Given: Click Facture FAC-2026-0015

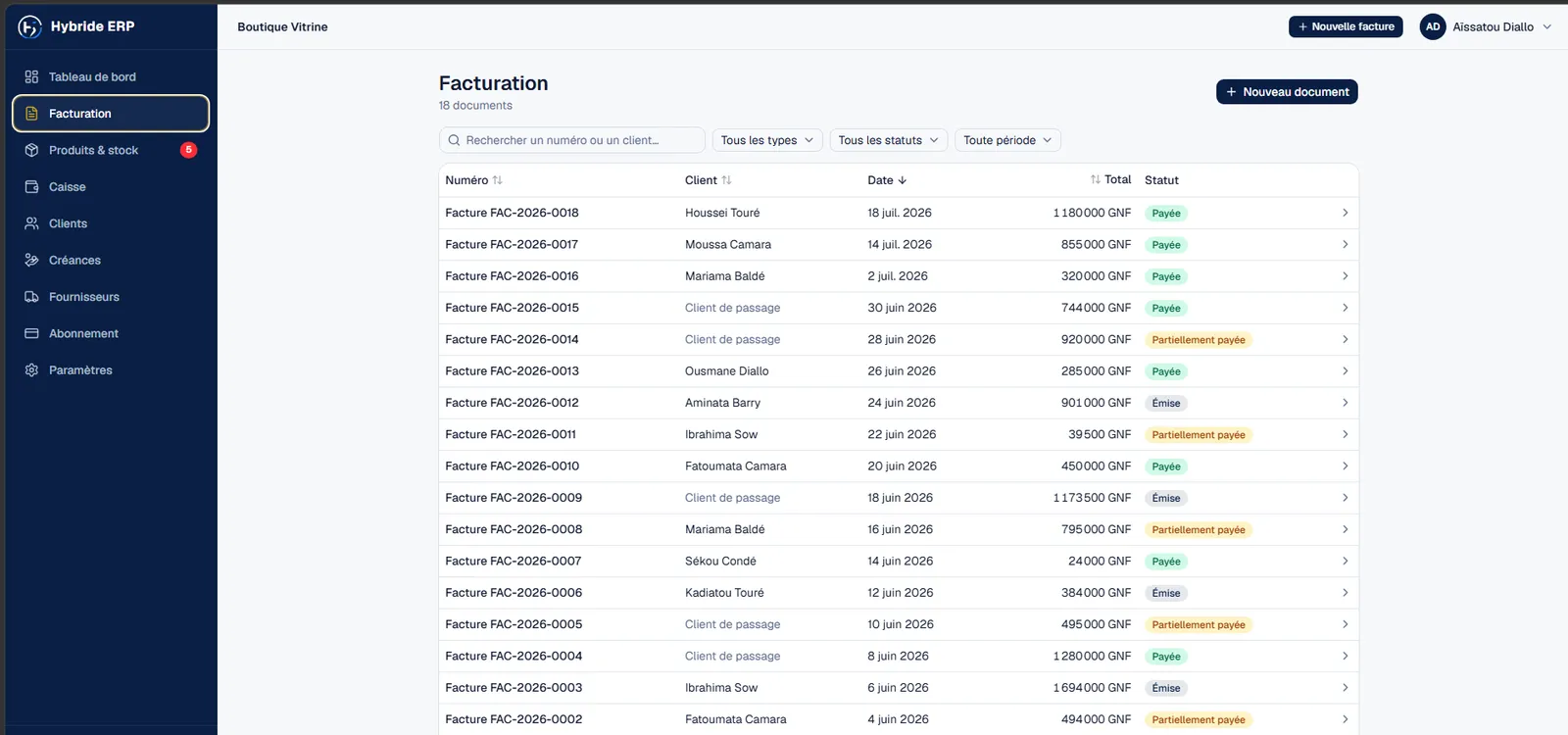Looking at the screenshot, I should pyautogui.click(x=512, y=308).
